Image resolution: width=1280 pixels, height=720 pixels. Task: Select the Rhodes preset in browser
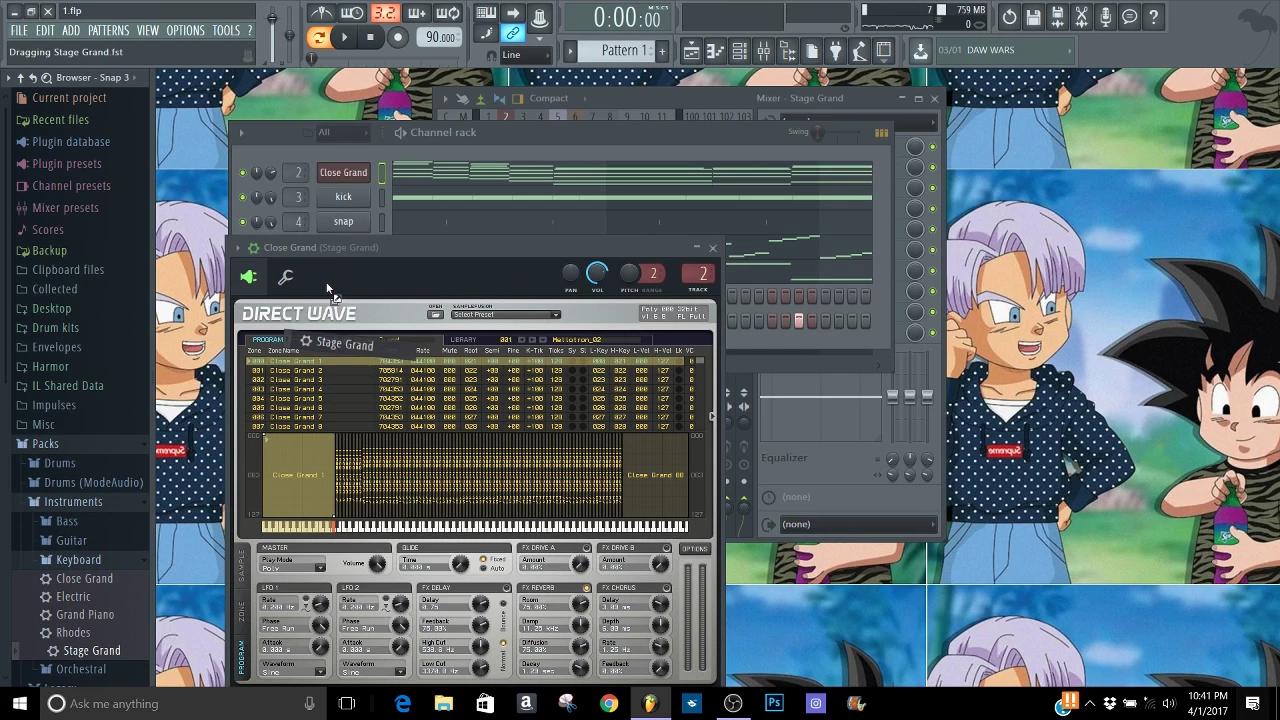click(x=73, y=633)
